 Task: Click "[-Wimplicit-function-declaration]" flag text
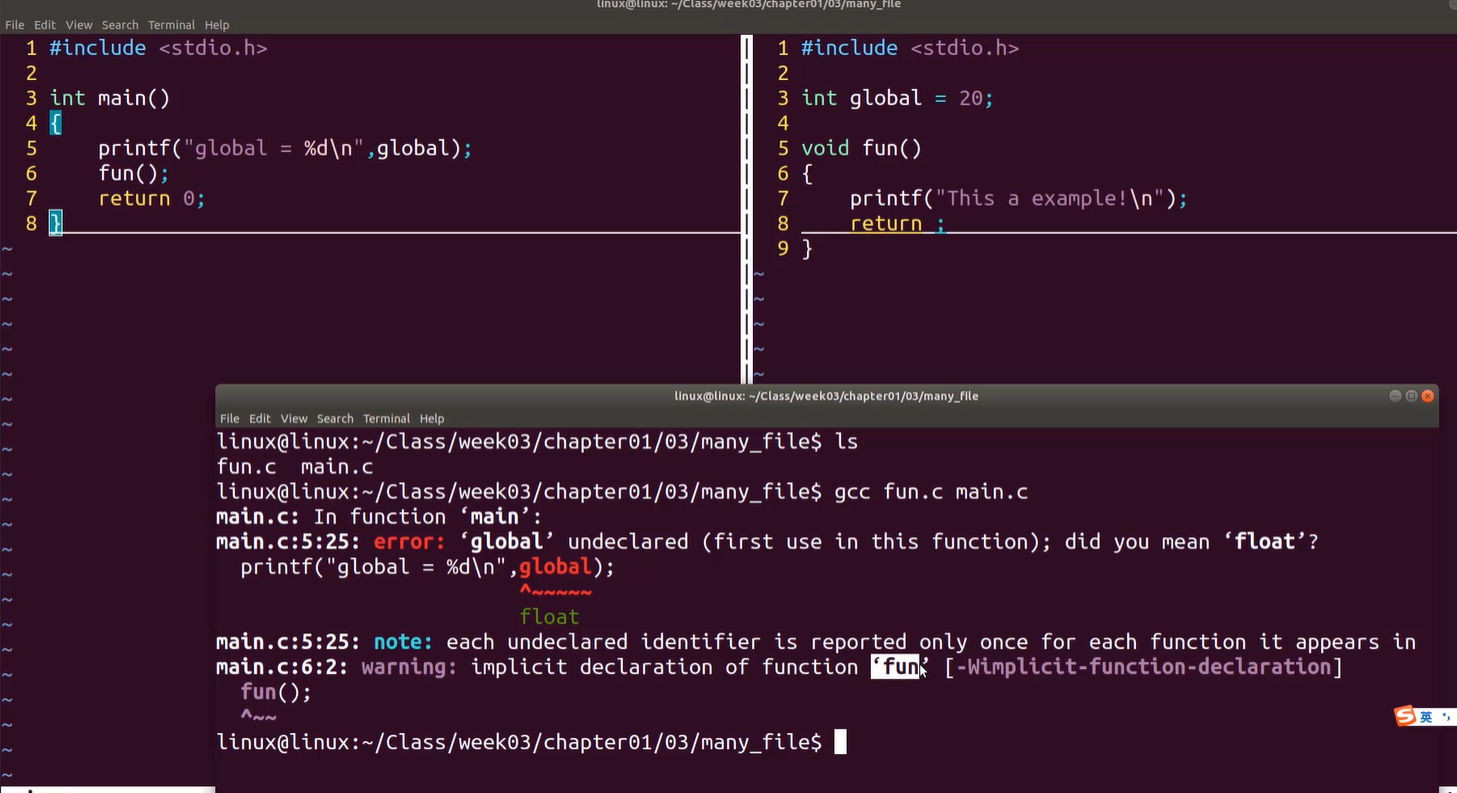tap(1143, 666)
